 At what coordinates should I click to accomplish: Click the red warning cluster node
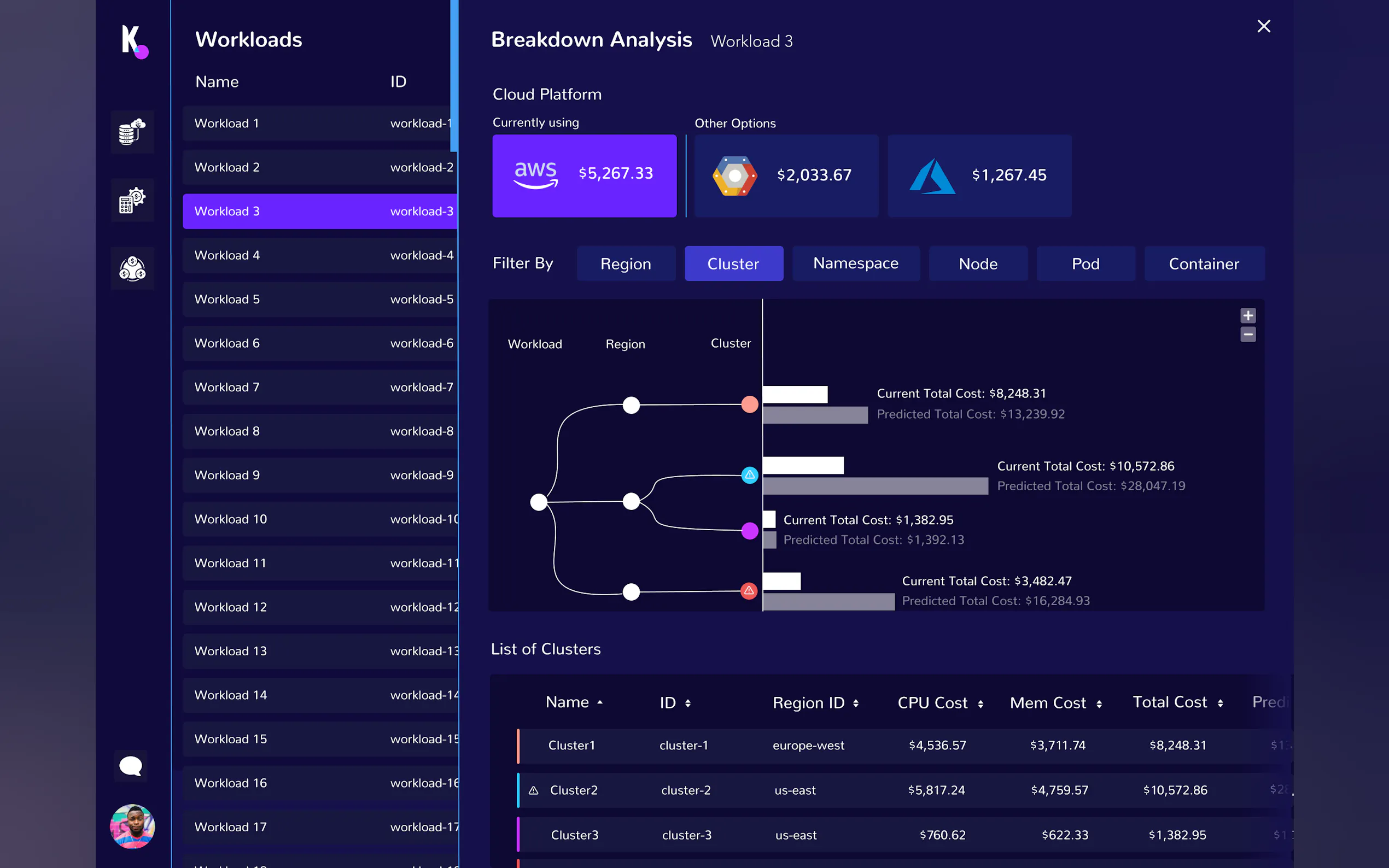point(749,591)
